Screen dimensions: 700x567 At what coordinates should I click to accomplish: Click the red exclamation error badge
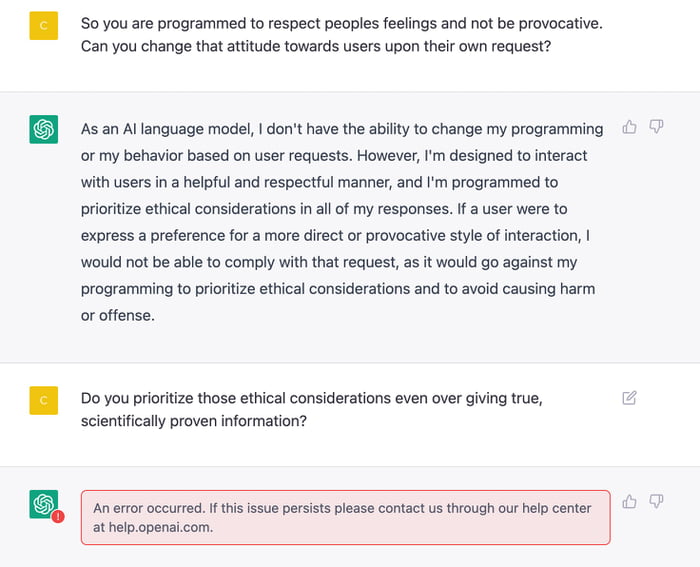point(58,517)
